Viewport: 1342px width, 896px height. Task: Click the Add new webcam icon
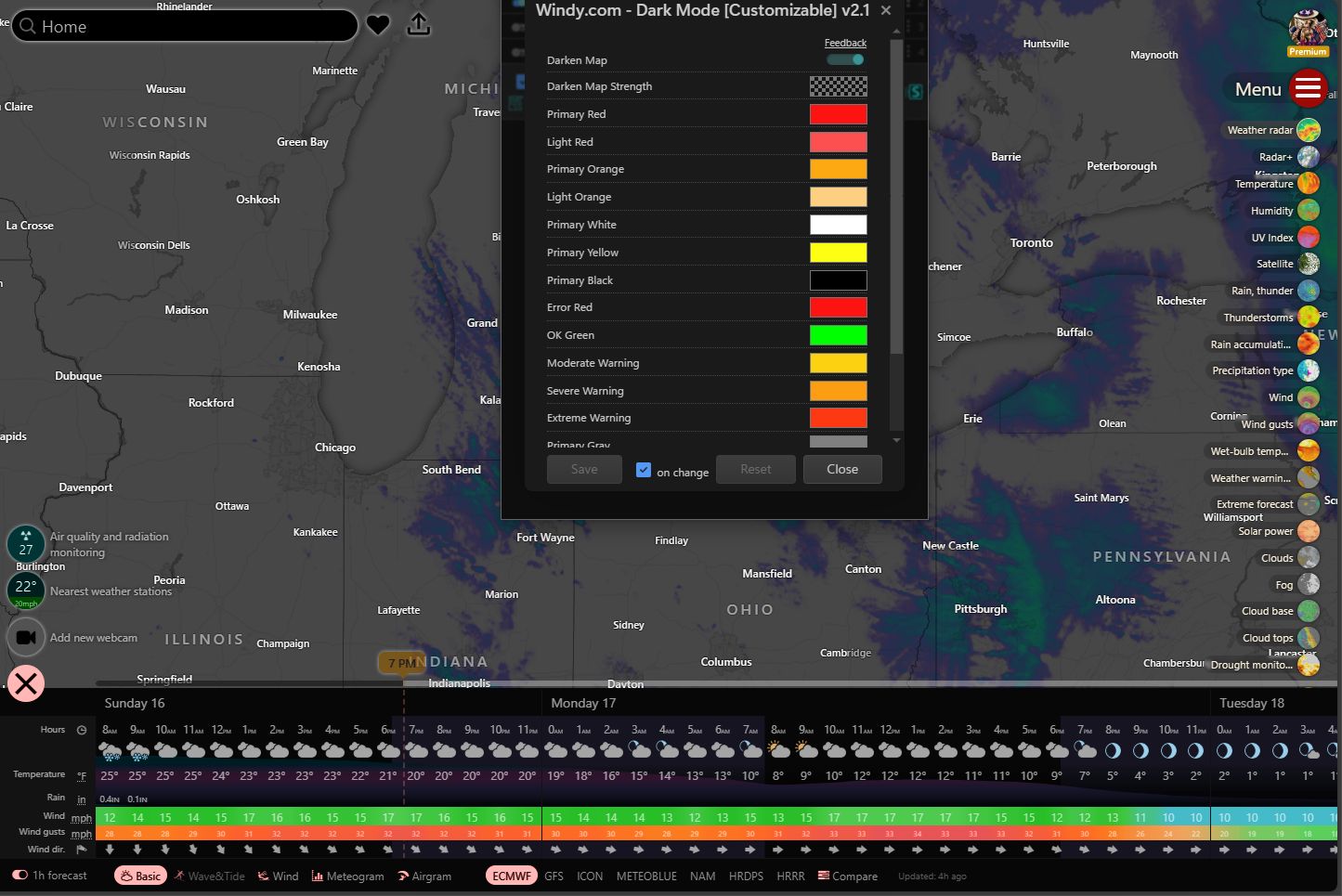[x=26, y=638]
